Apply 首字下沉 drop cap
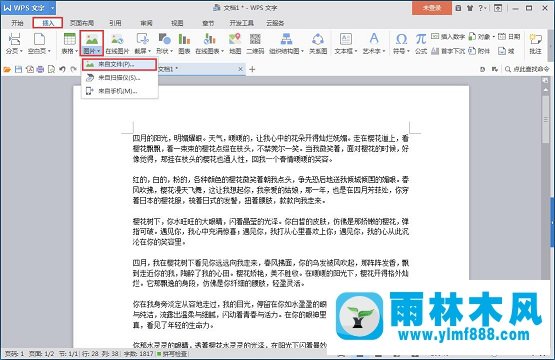The height and width of the screenshot is (360, 555). [448, 51]
